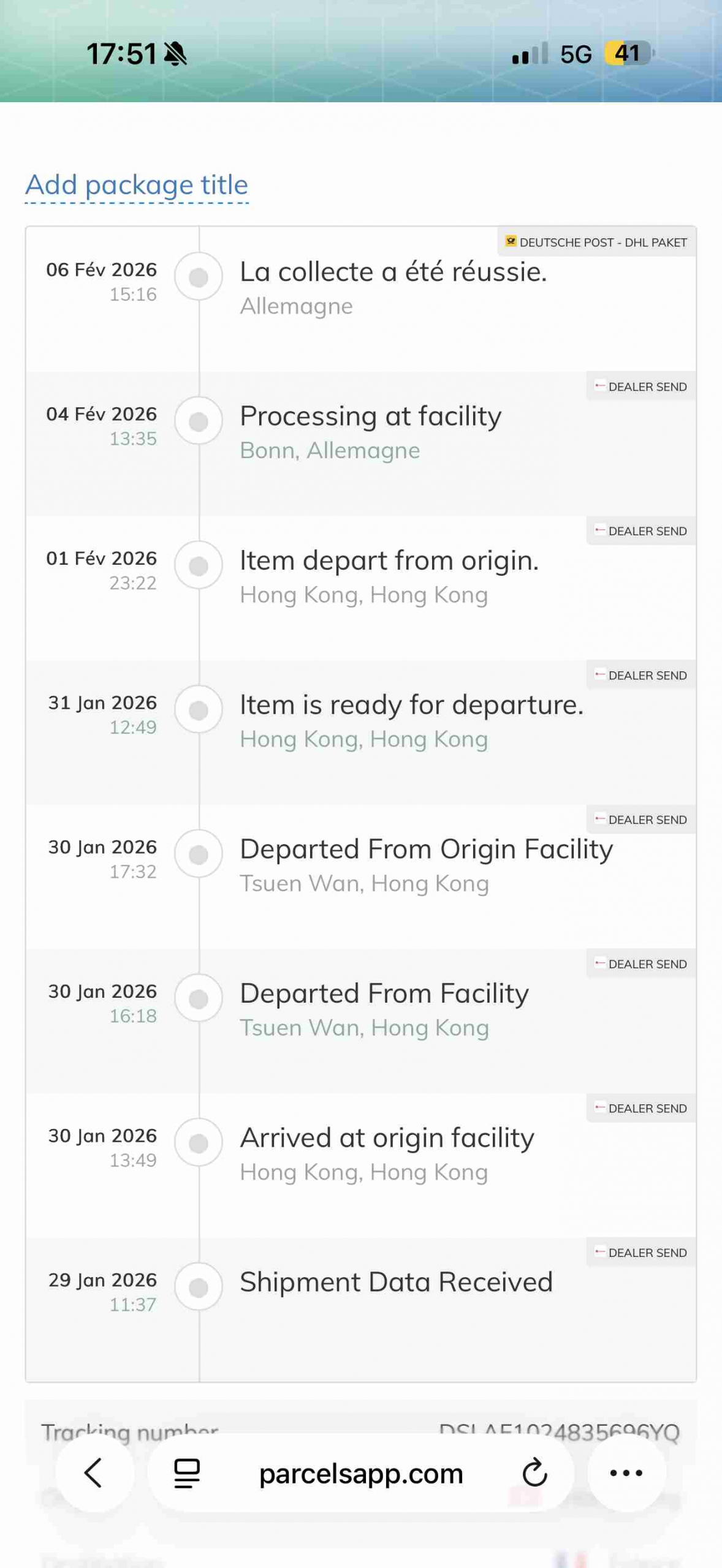Select the Processing at facility timeline dot
Image resolution: width=722 pixels, height=1568 pixels.
[x=198, y=421]
